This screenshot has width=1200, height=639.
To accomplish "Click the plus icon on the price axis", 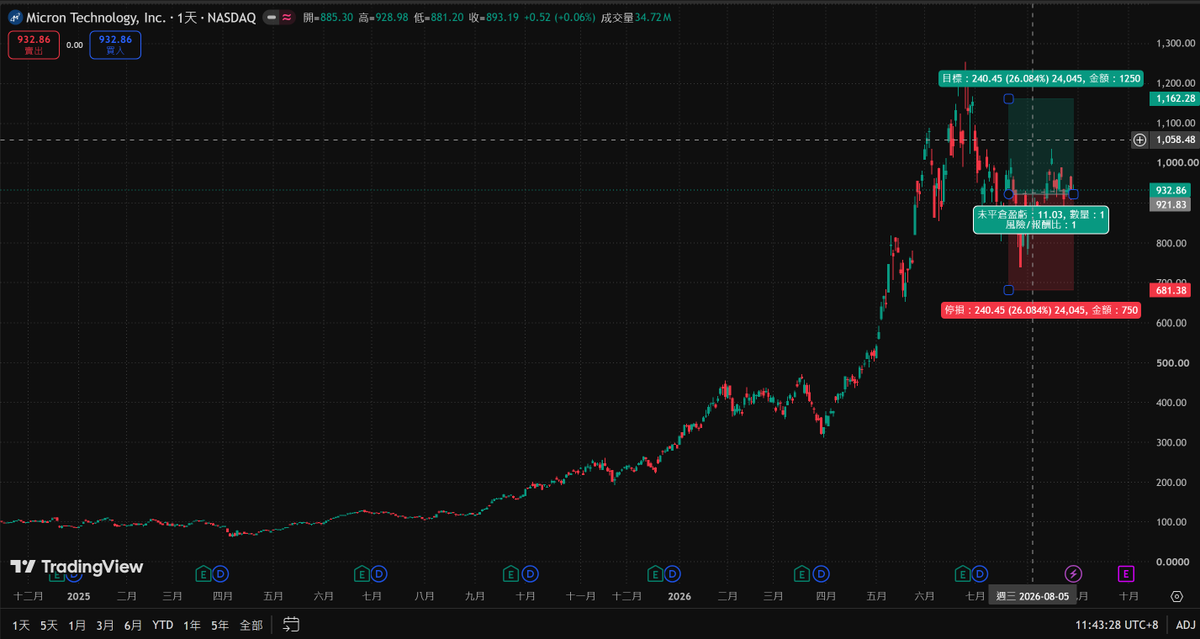I will (x=1139, y=140).
